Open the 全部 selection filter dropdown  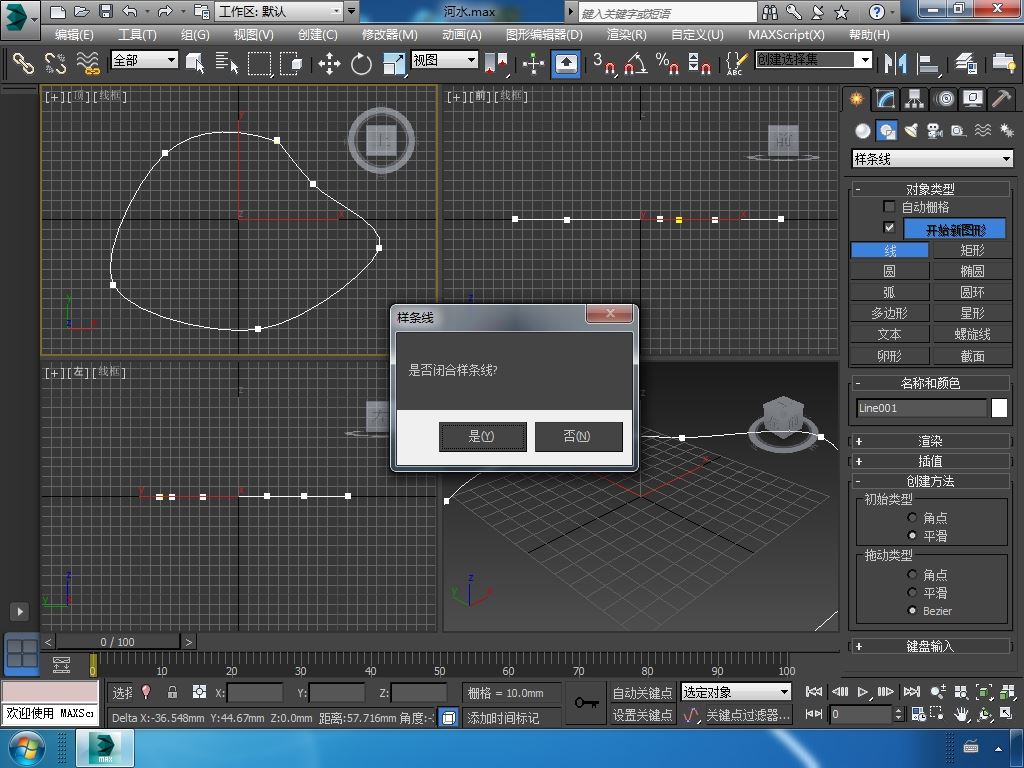144,60
